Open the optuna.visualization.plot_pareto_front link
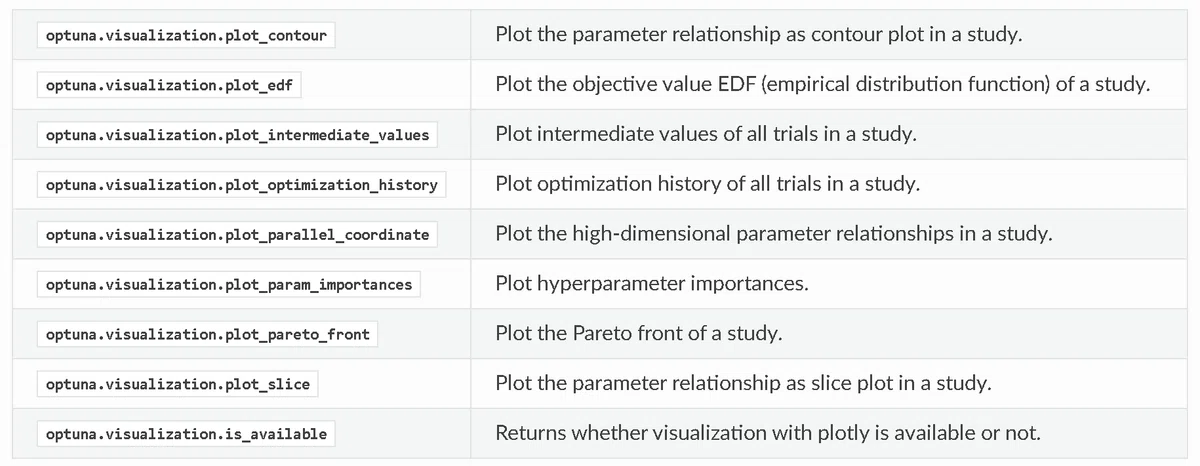Screen dimensions: 1200x466 (x=207, y=334)
